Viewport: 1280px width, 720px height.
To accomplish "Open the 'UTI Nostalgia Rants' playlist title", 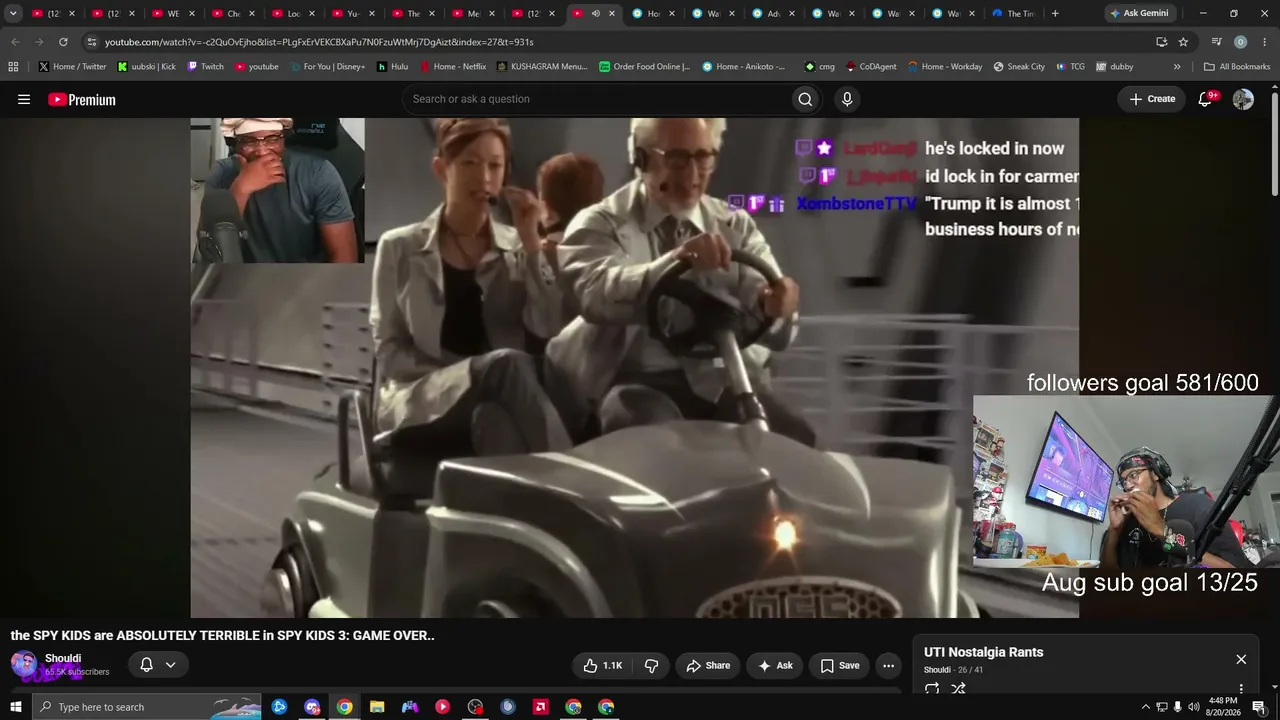I will coord(983,652).
